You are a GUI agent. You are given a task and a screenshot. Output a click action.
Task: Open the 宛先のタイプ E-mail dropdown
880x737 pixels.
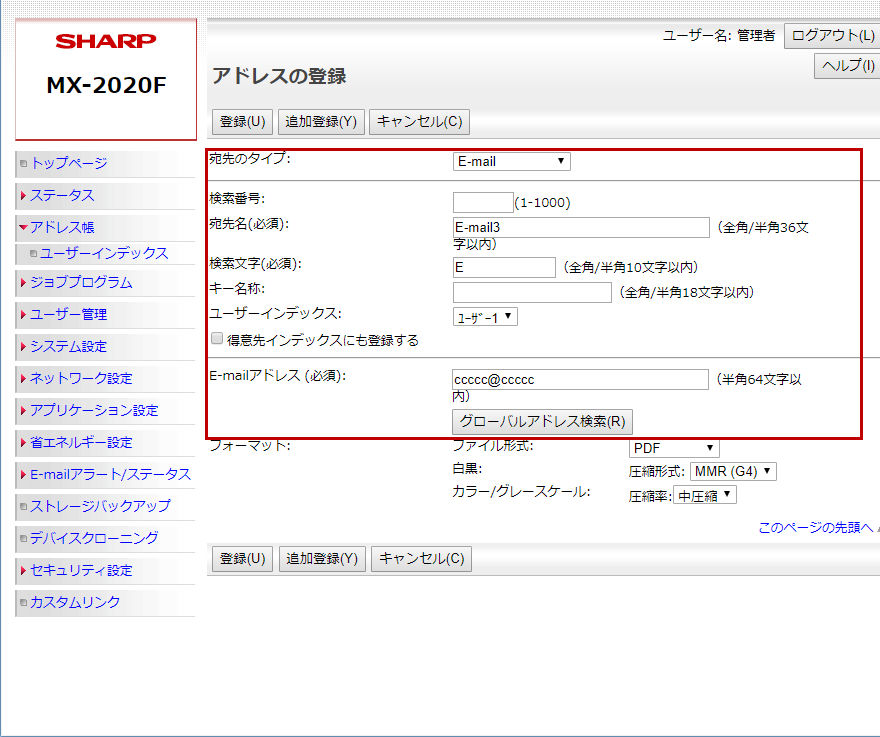(x=511, y=161)
